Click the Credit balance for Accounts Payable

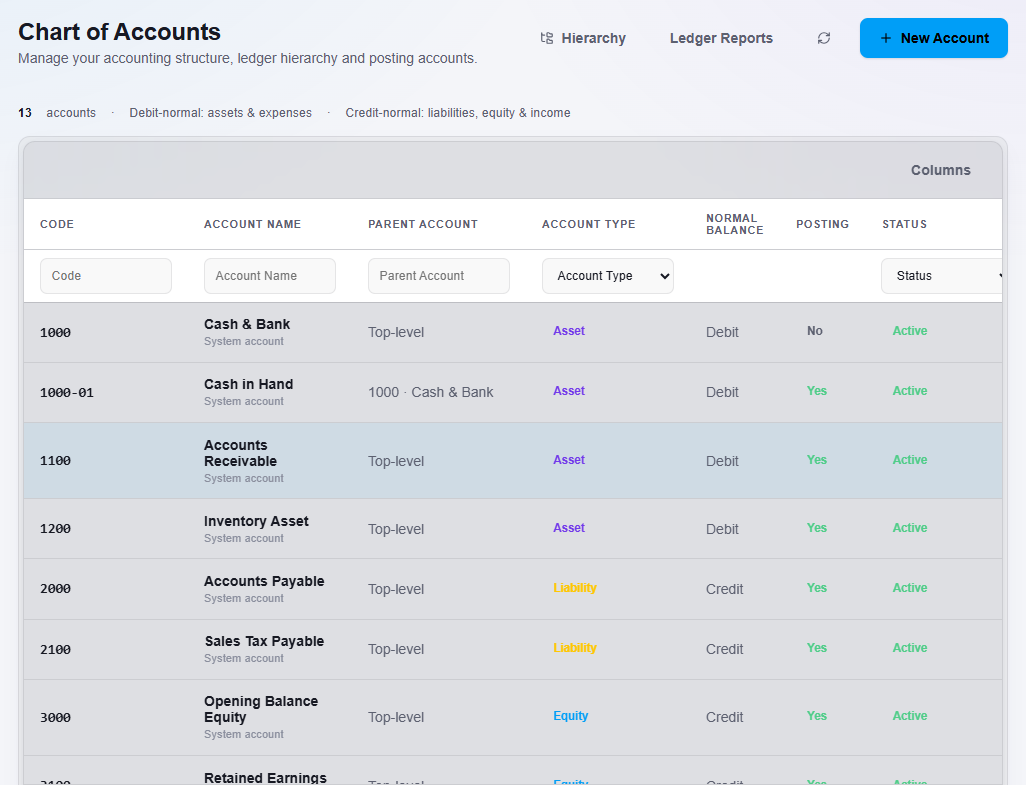pos(724,589)
